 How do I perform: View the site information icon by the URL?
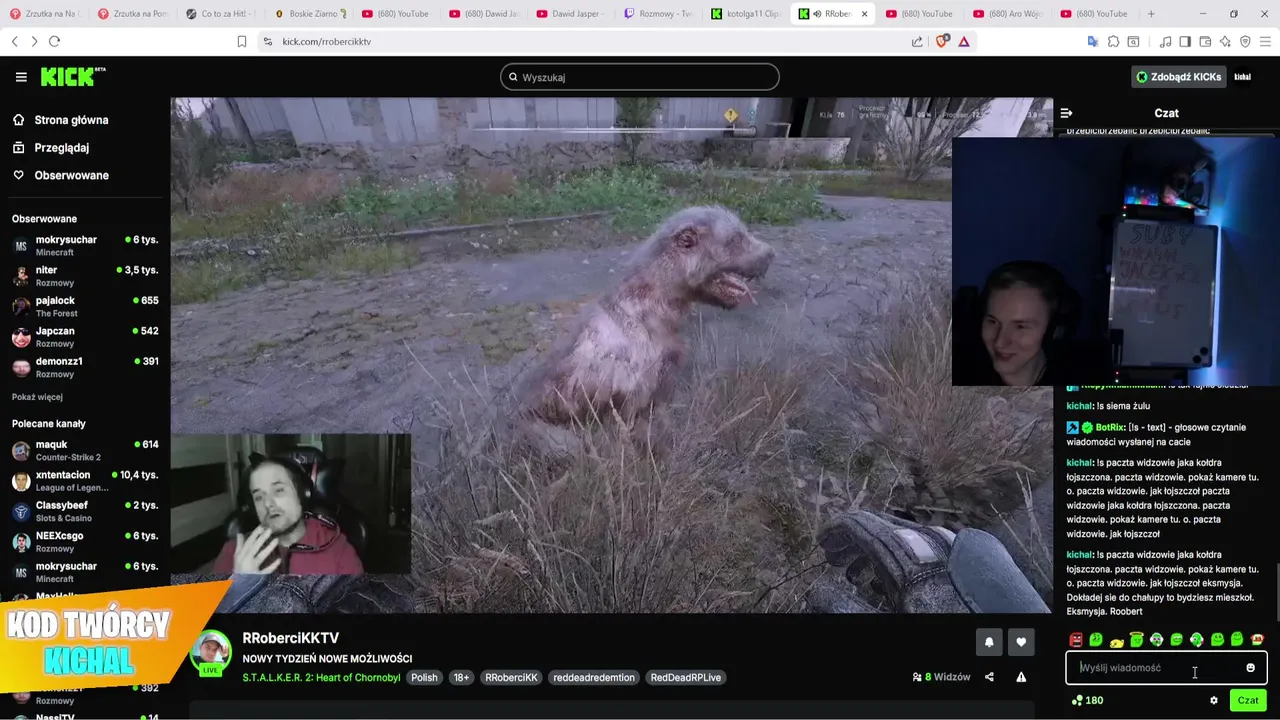pos(267,41)
